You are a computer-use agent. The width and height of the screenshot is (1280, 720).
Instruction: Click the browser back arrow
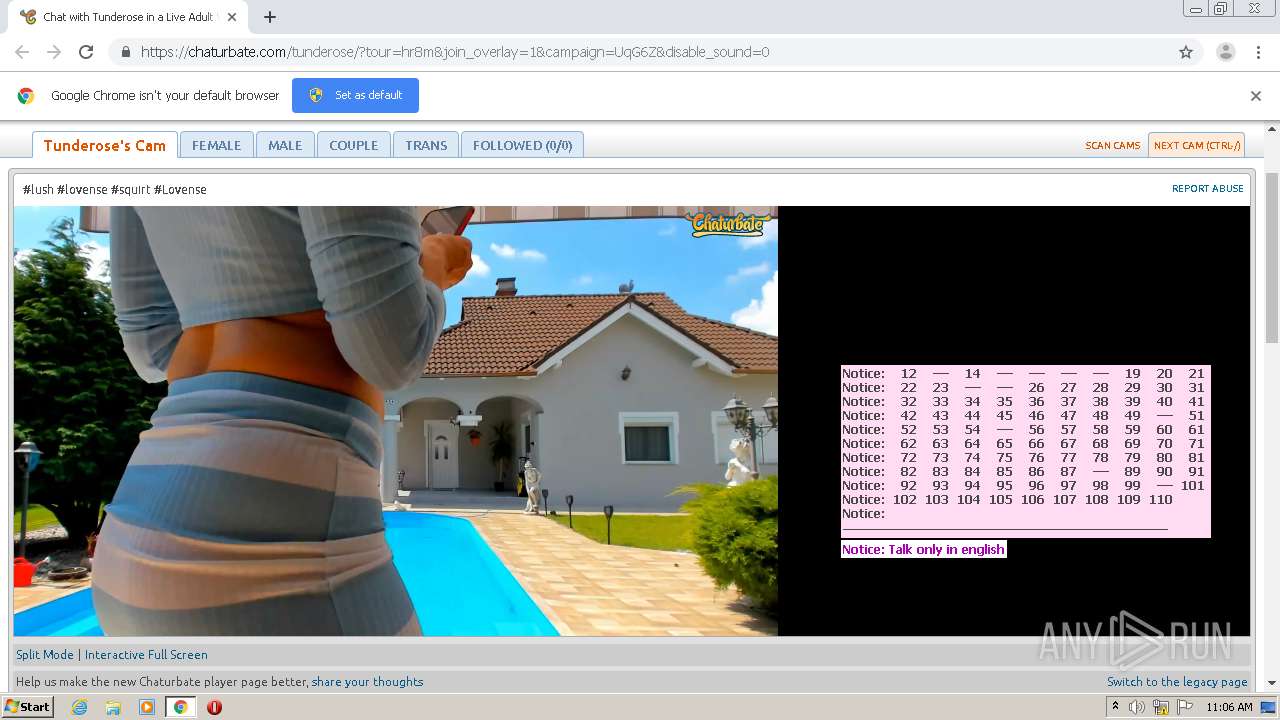22,52
